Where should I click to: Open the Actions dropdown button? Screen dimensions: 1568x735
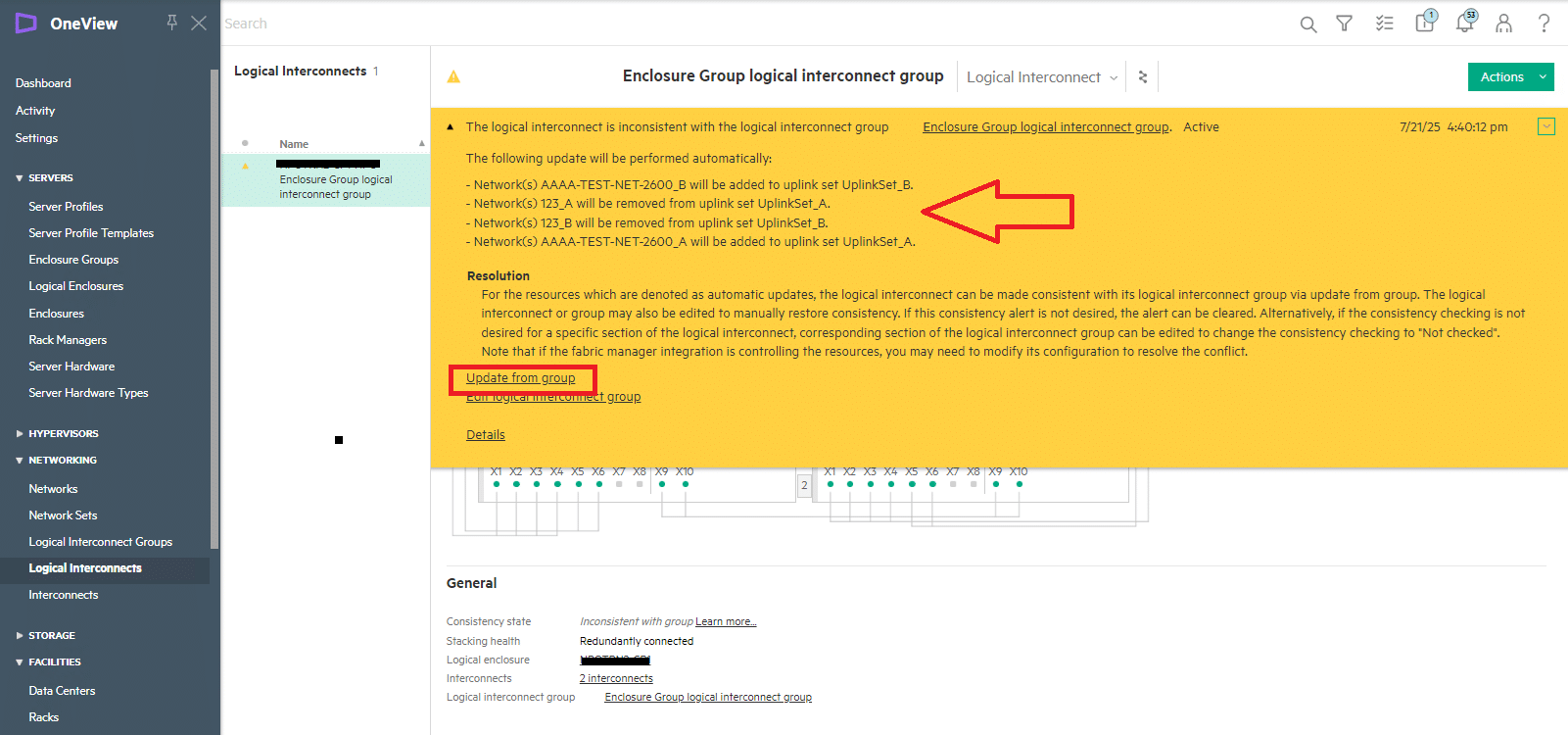[1511, 76]
